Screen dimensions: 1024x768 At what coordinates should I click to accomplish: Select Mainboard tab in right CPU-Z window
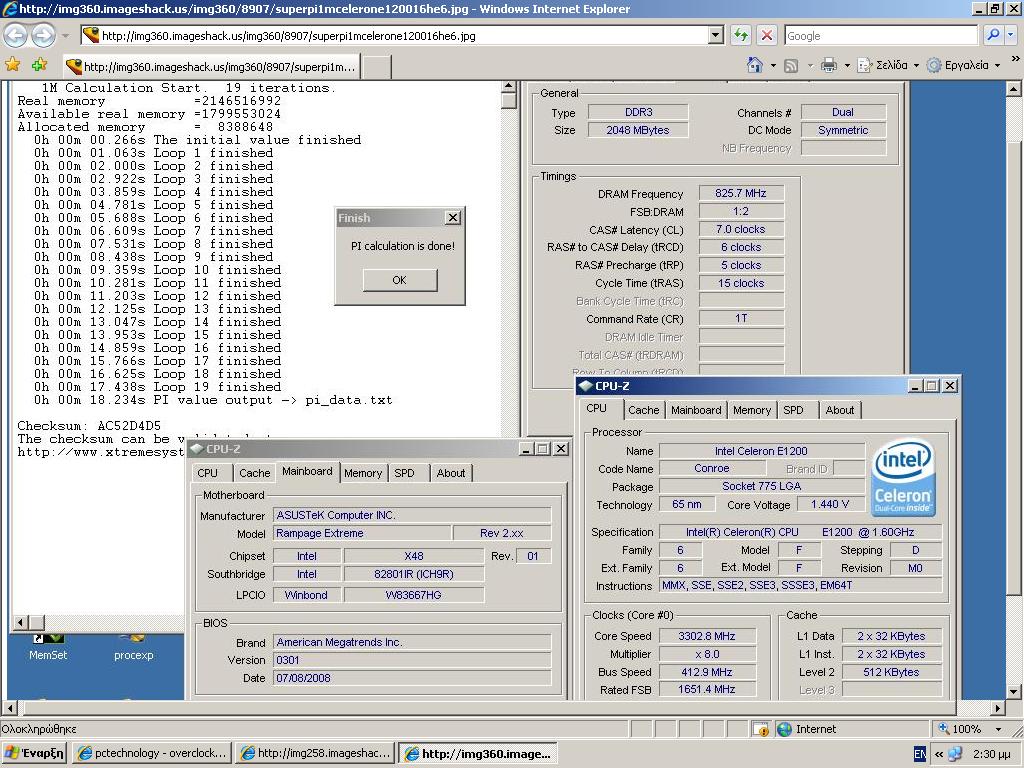pyautogui.click(x=696, y=410)
